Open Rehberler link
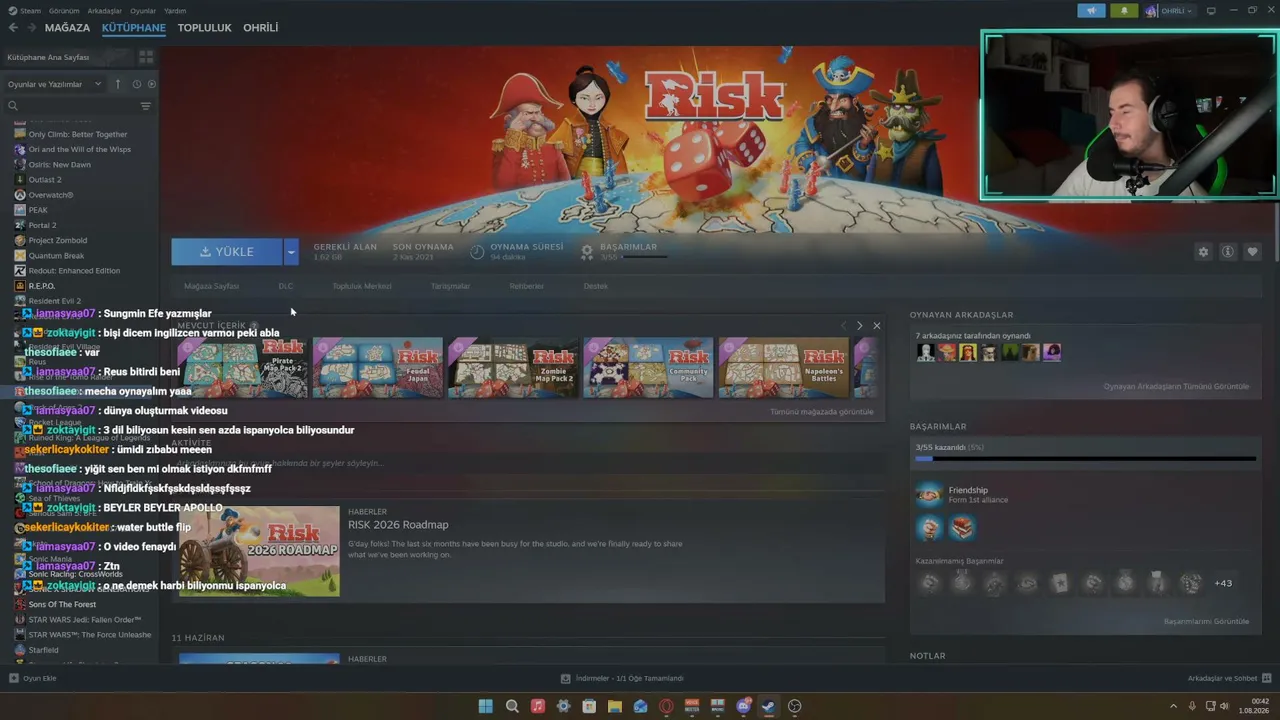The width and height of the screenshot is (1280, 720). click(527, 286)
